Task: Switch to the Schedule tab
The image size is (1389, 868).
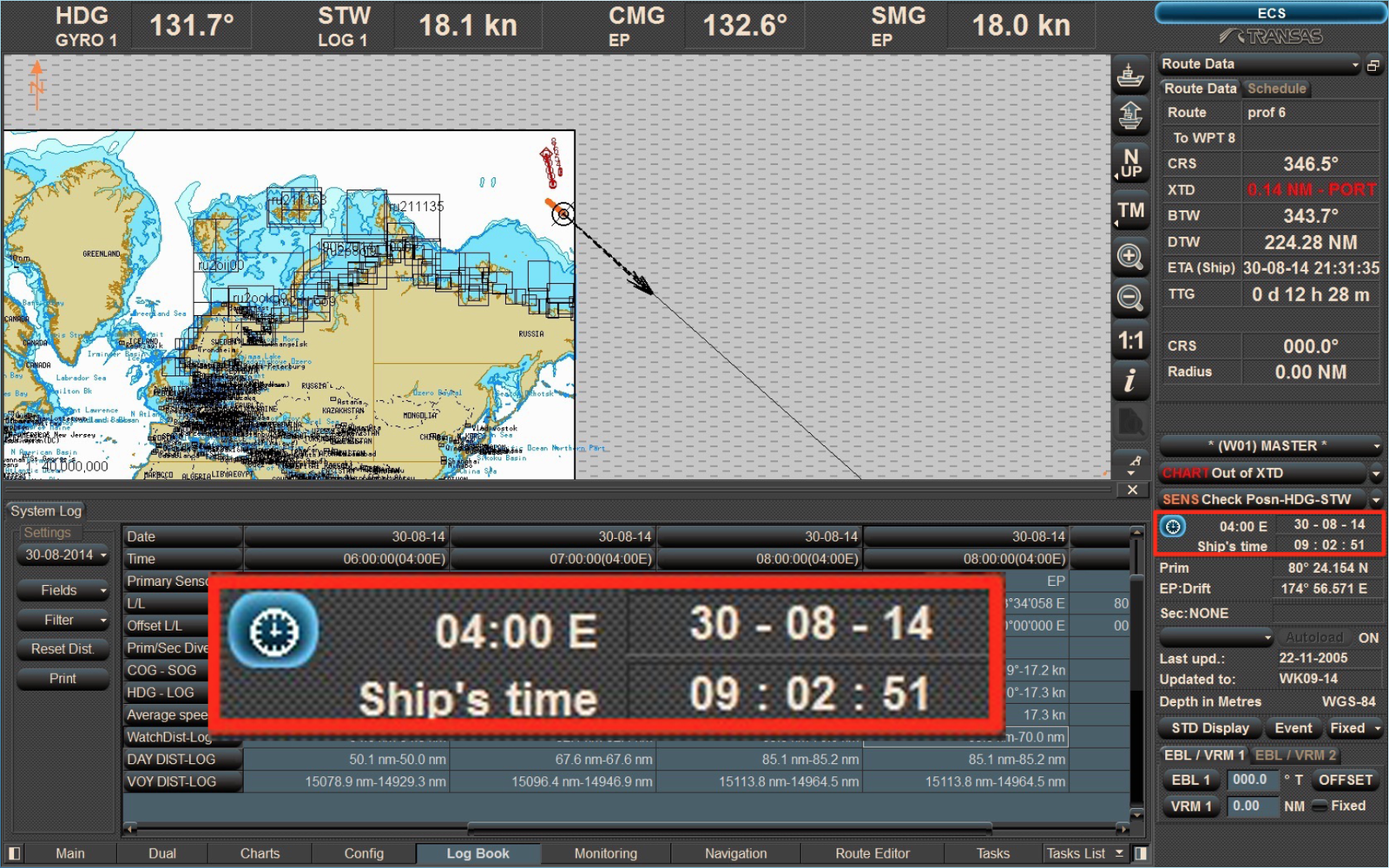Action: pyautogui.click(x=1276, y=89)
